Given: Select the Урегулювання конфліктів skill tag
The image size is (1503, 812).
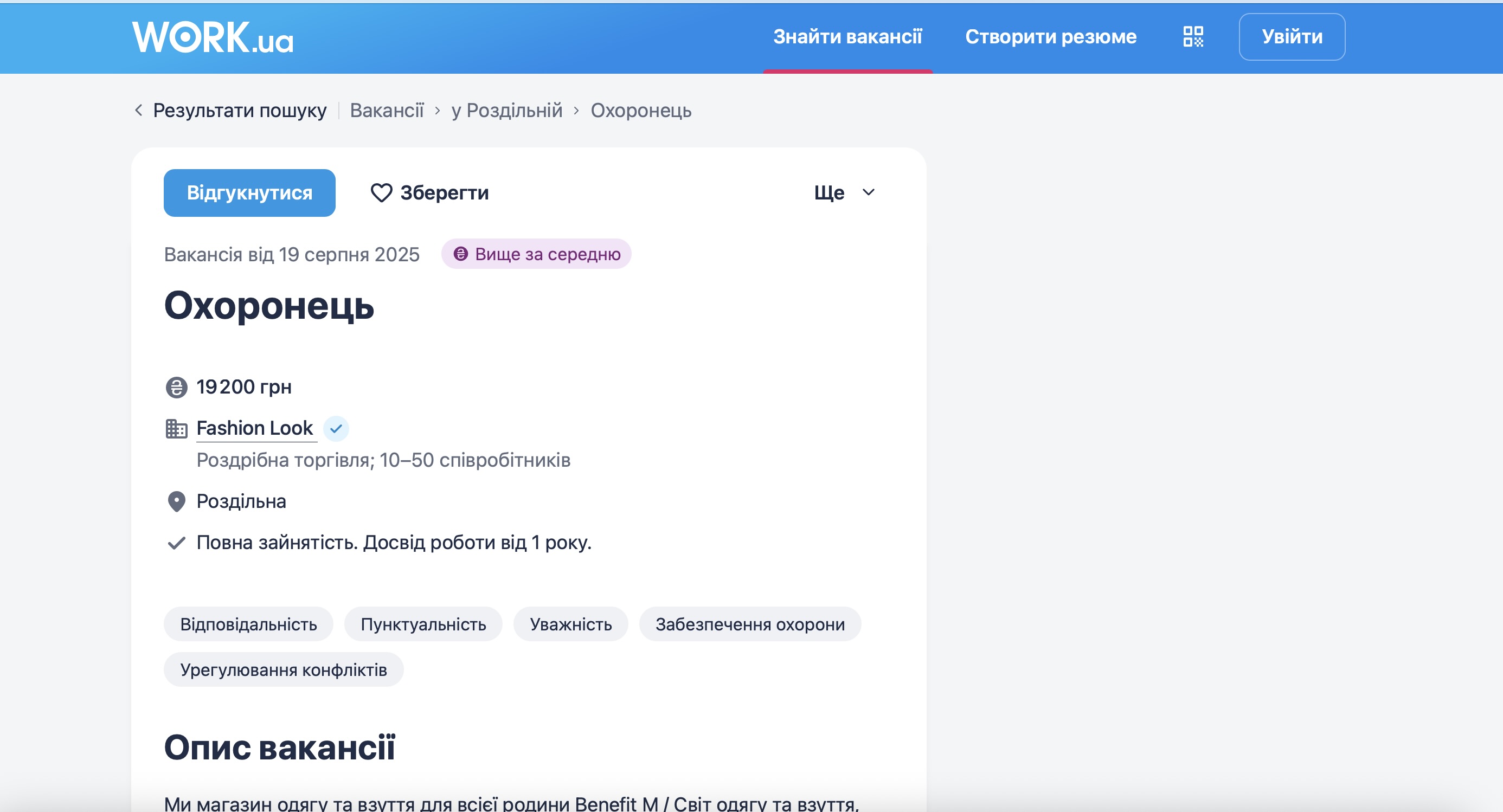Looking at the screenshot, I should coord(284,669).
